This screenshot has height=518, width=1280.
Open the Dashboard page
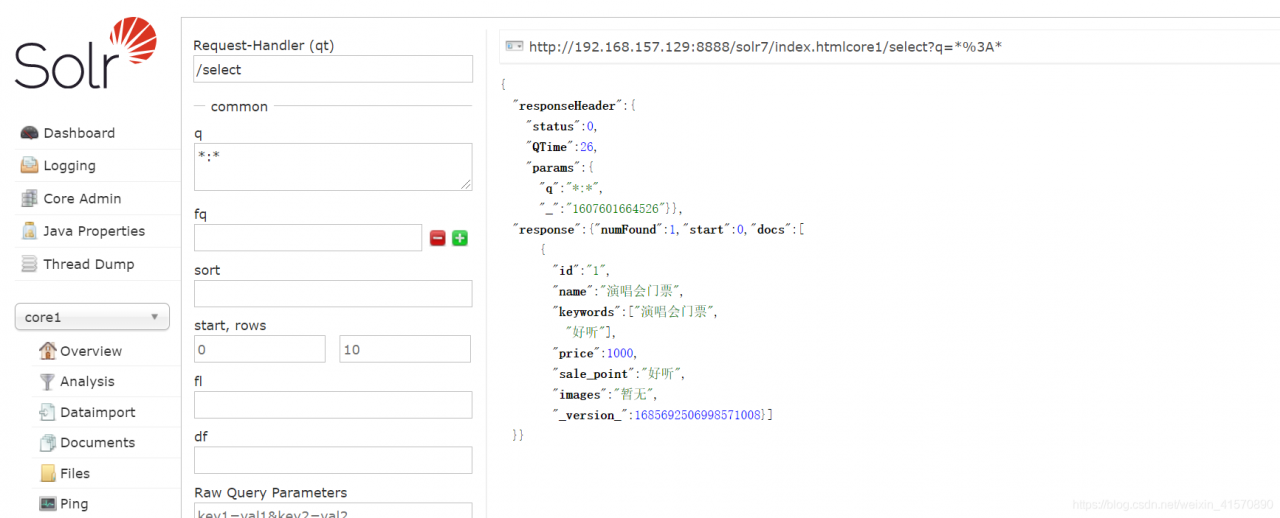click(x=79, y=133)
